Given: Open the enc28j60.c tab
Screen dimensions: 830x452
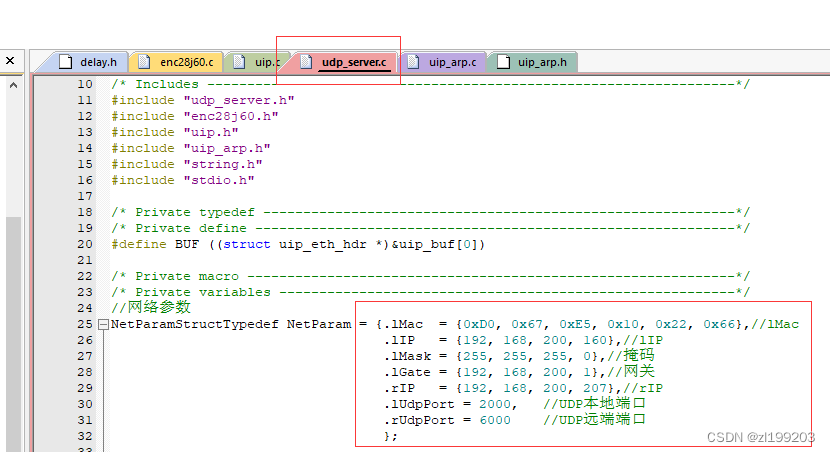Looking at the screenshot, I should [x=176, y=62].
